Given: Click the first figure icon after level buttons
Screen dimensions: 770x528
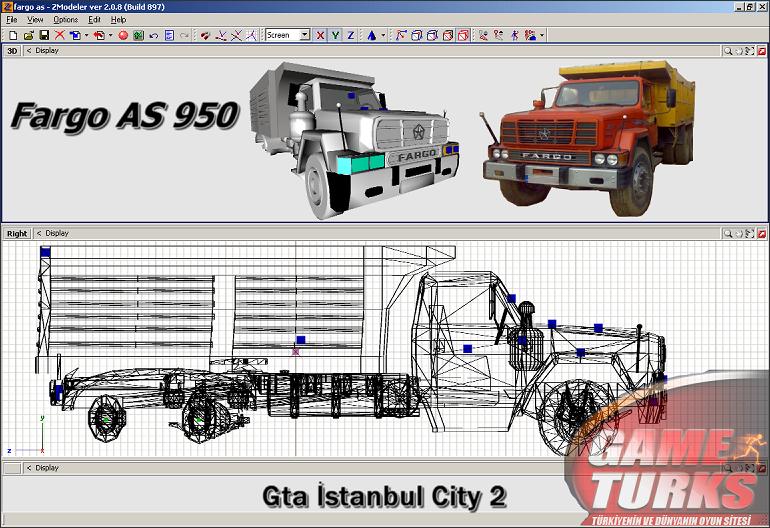Looking at the screenshot, I should click(484, 35).
